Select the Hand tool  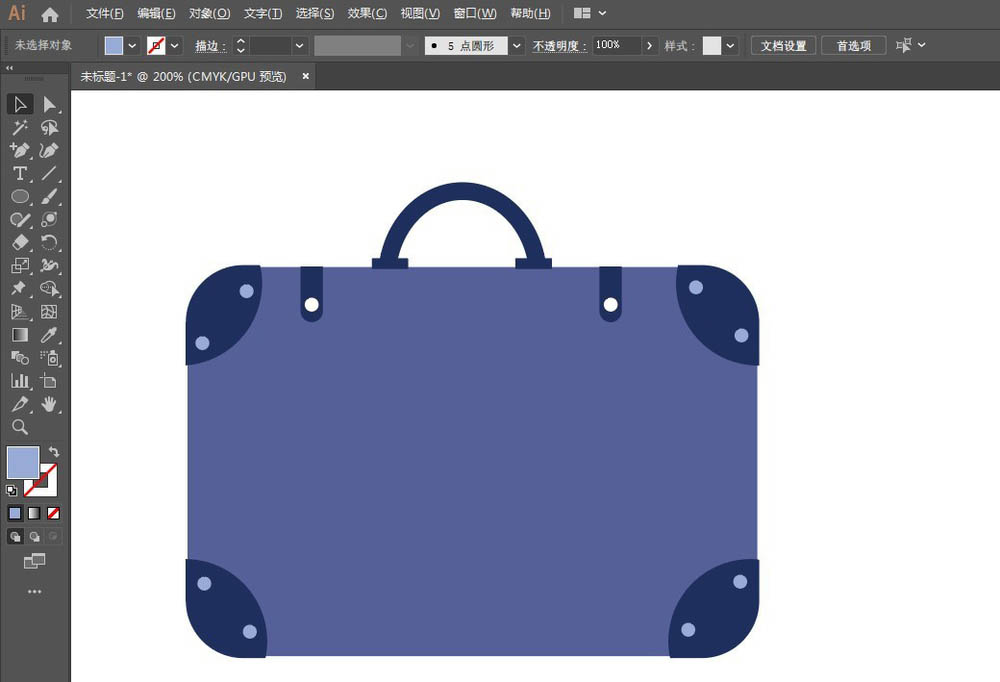pos(49,404)
